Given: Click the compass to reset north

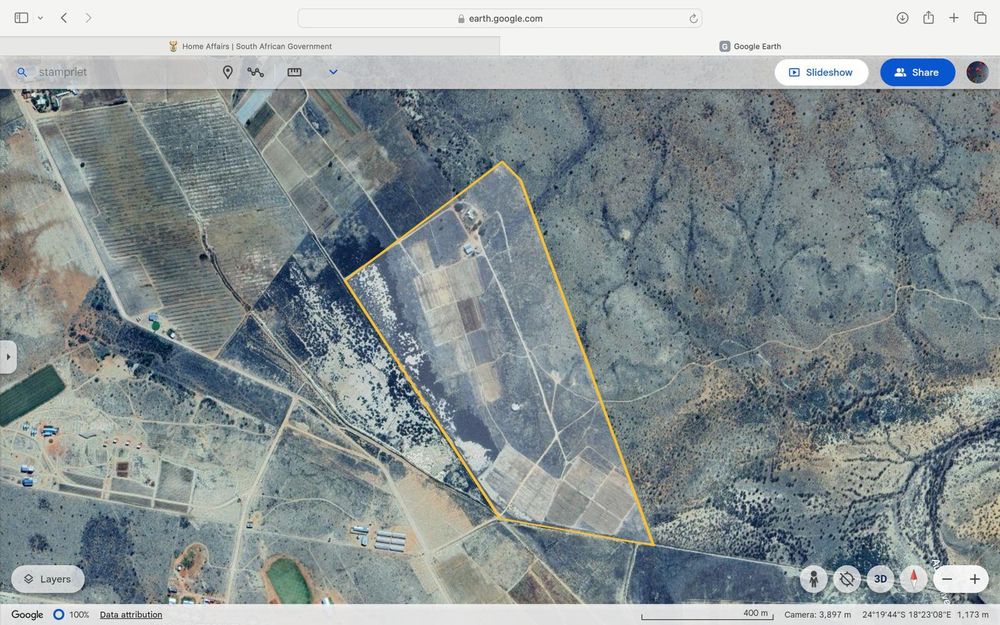Looking at the screenshot, I should click(913, 579).
